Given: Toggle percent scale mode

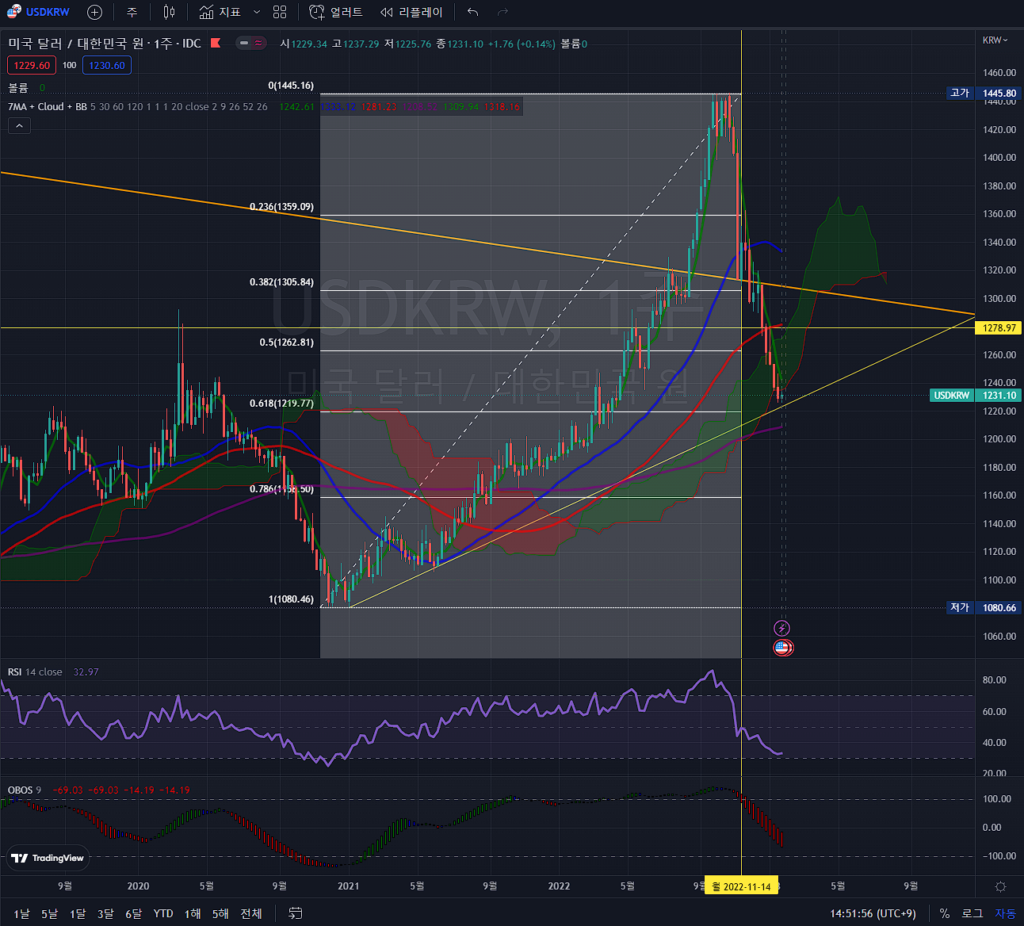Looking at the screenshot, I should (944, 913).
